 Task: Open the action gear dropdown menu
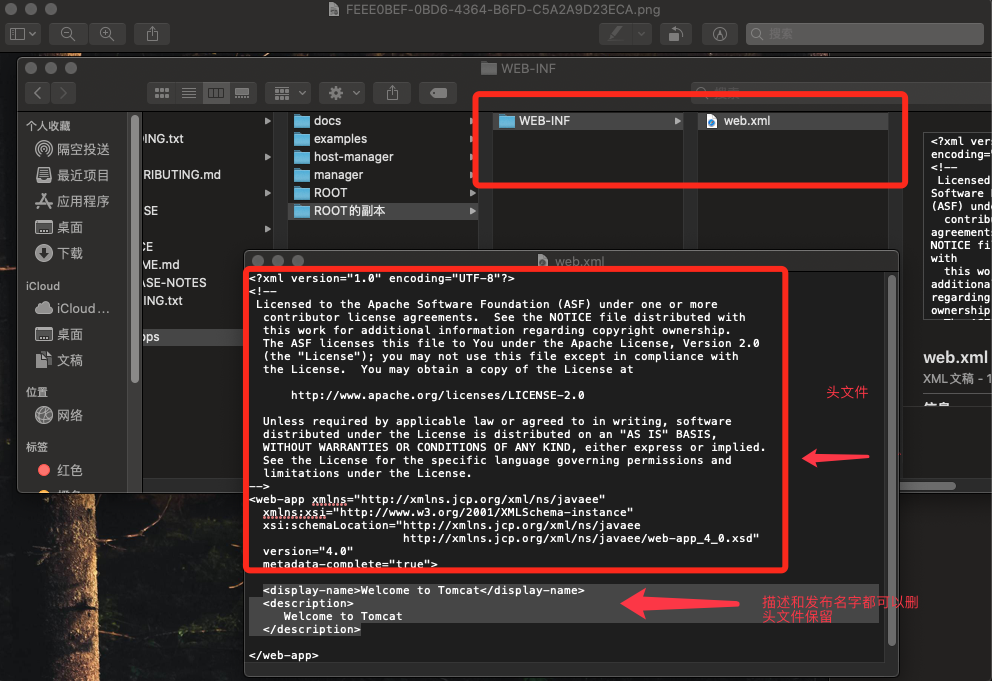click(x=342, y=92)
